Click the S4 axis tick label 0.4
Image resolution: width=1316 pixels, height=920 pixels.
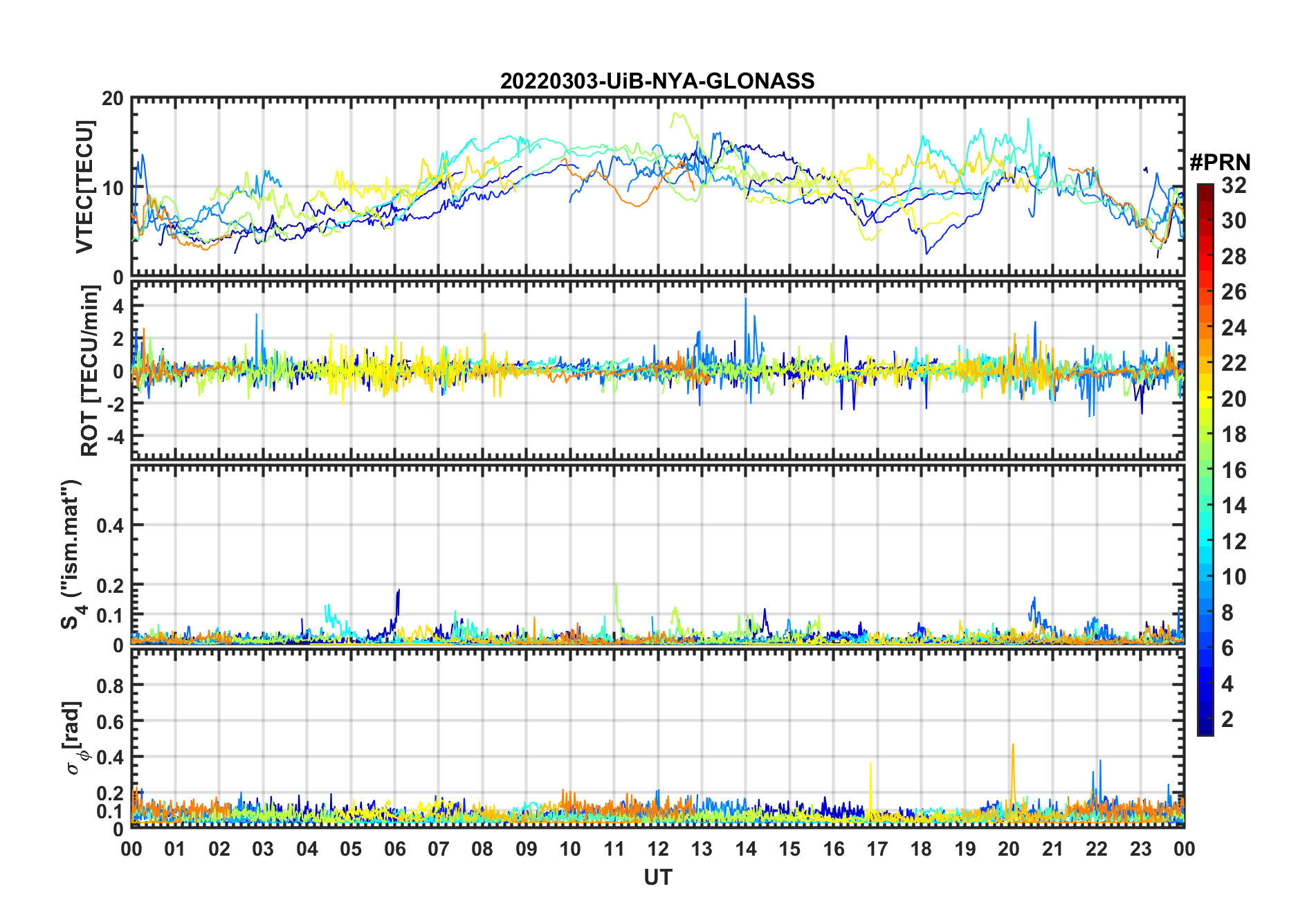111,526
